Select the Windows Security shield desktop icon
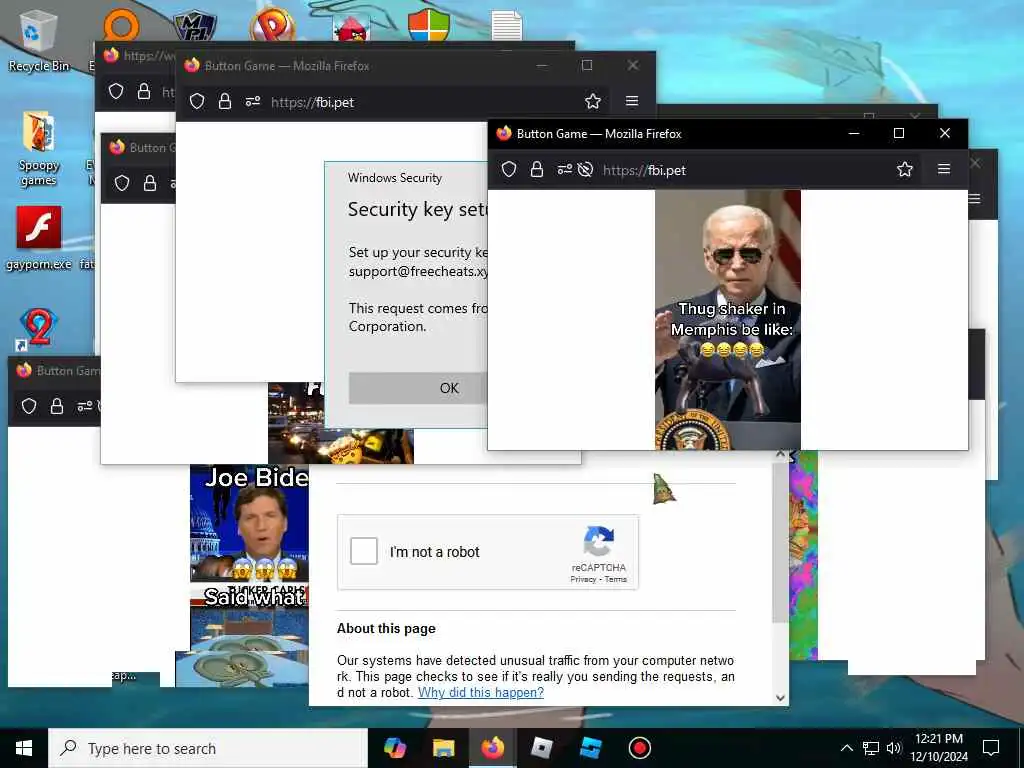Screen dimensions: 1024x768 [428, 25]
